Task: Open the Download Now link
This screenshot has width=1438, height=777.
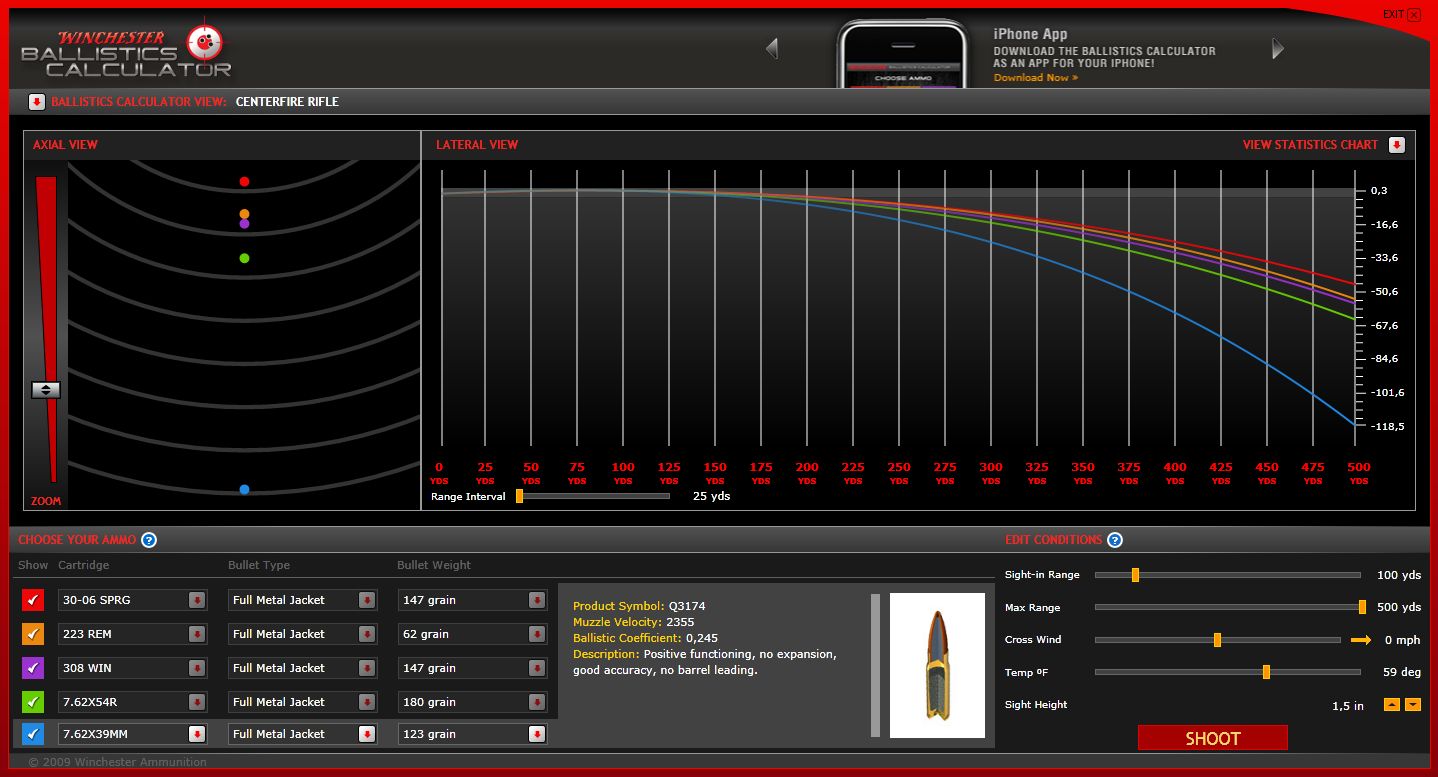Action: point(1035,77)
